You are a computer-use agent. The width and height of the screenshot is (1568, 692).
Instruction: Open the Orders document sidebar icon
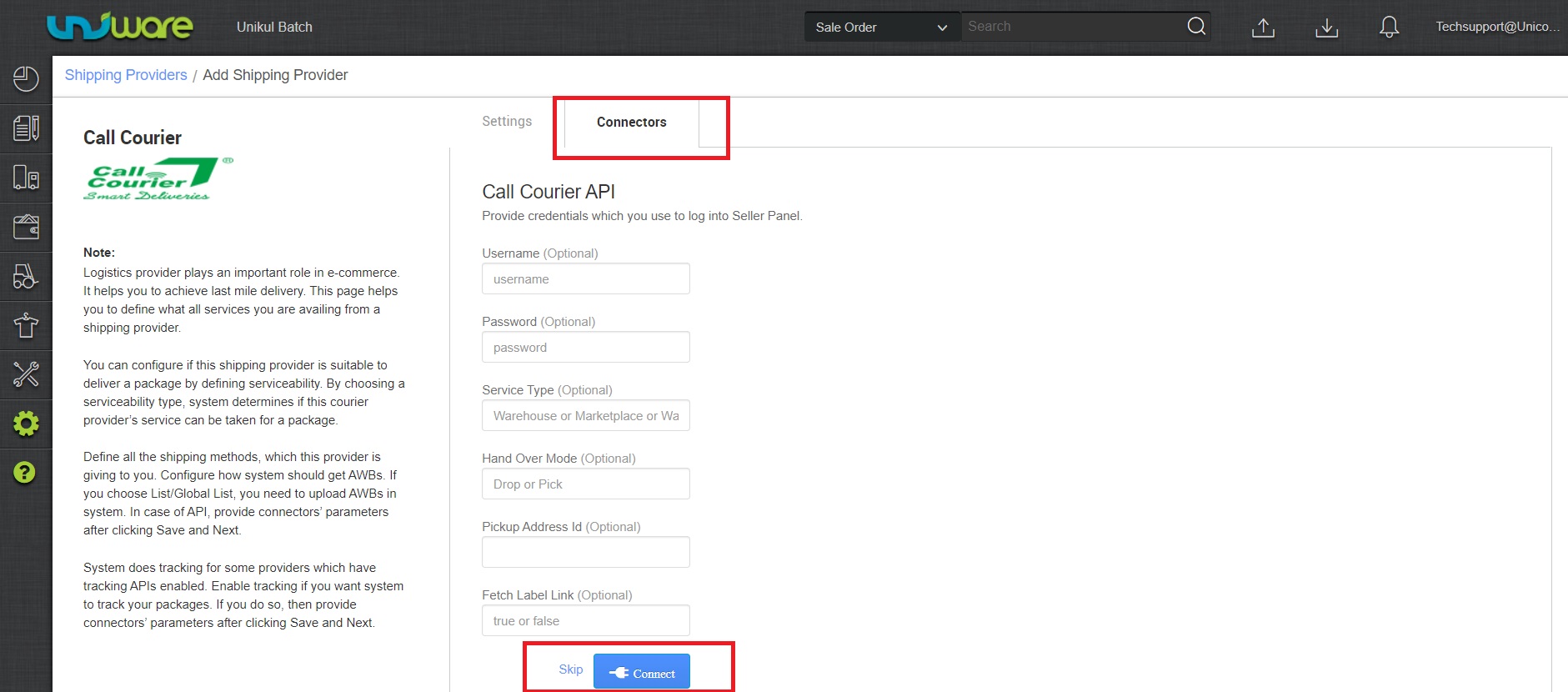pyautogui.click(x=26, y=128)
